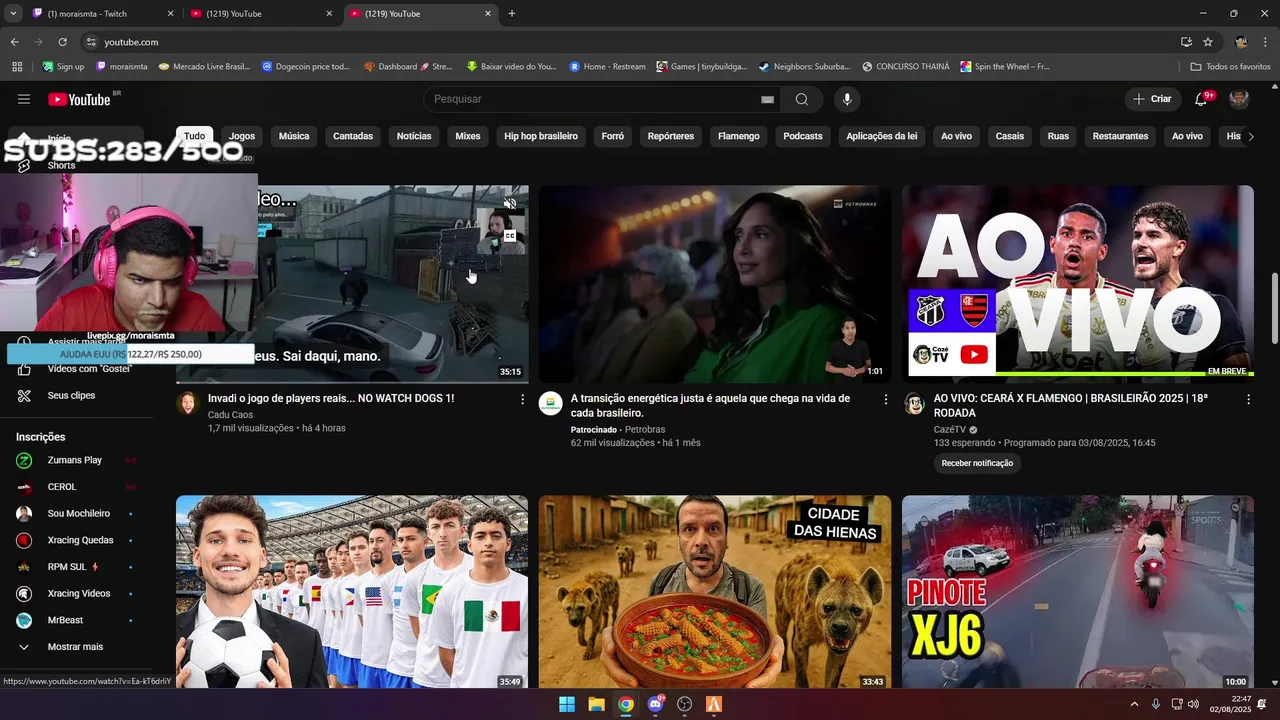1280x720 pixels.
Task: Open Todos os favoritos folder
Action: click(1231, 67)
